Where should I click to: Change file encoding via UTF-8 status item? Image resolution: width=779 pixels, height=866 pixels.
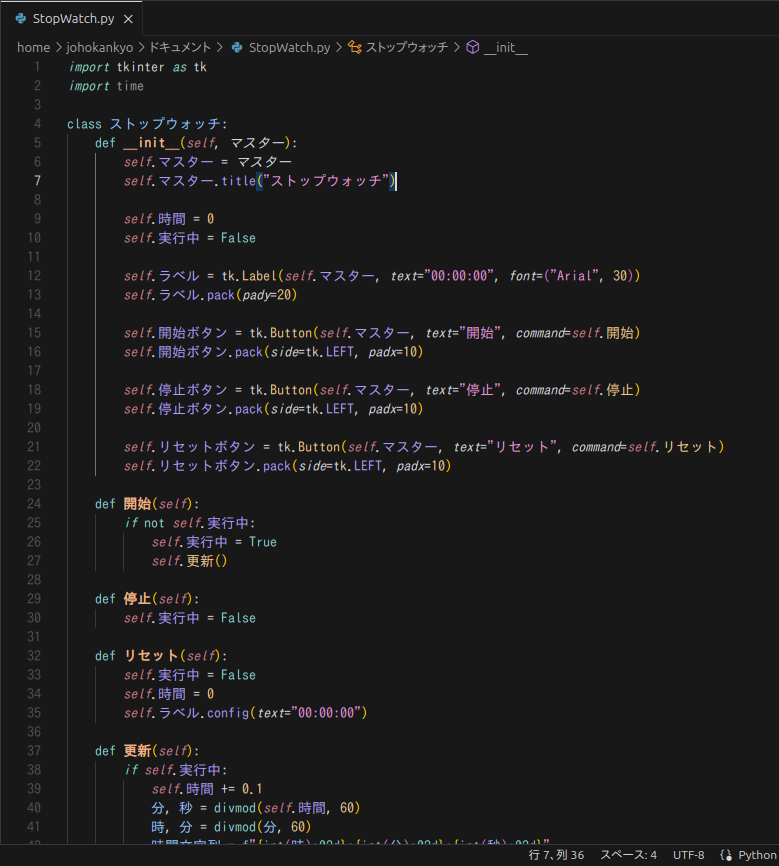[688, 855]
